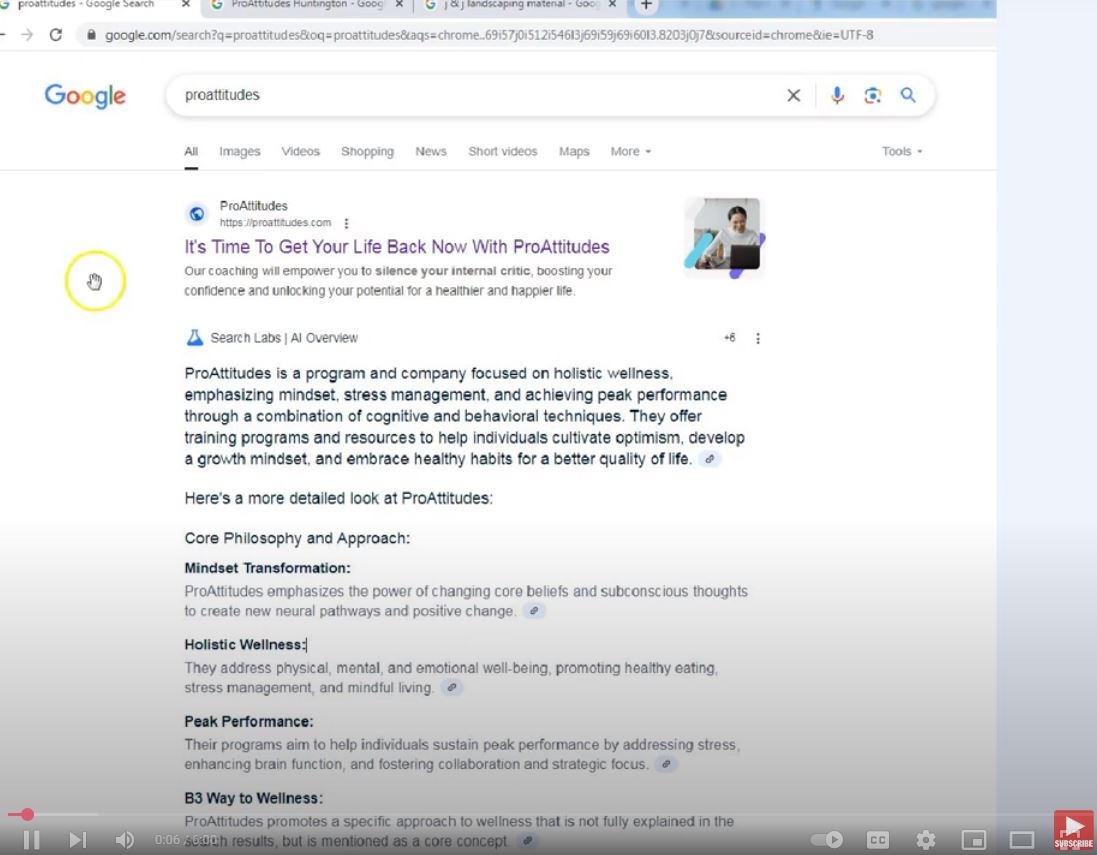This screenshot has width=1097, height=855.
Task: Open Maps results
Action: coord(574,152)
